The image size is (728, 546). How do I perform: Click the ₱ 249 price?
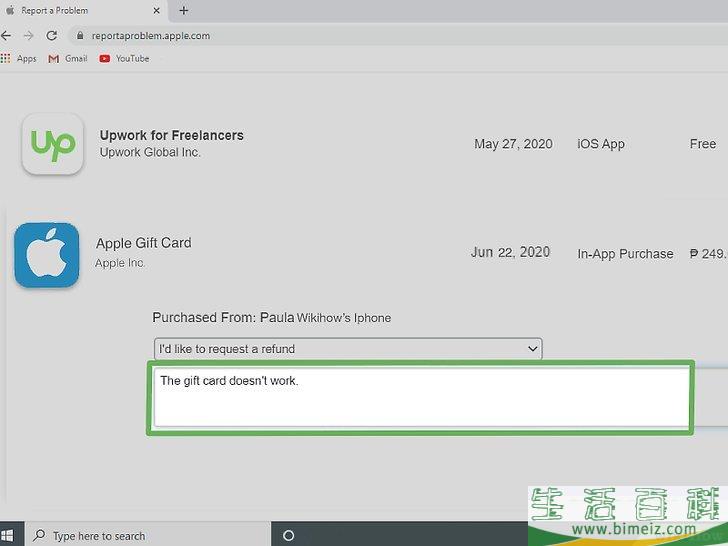(x=708, y=254)
